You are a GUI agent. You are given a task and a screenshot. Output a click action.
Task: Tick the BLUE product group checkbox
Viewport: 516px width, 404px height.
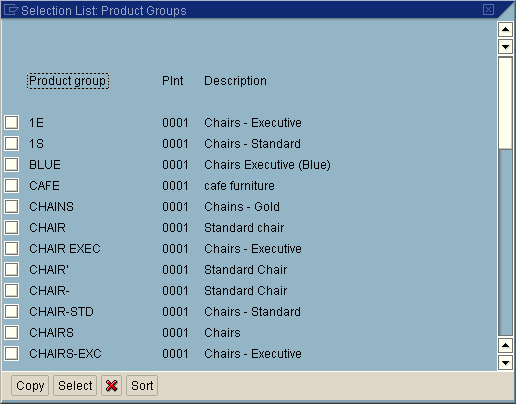[x=12, y=164]
